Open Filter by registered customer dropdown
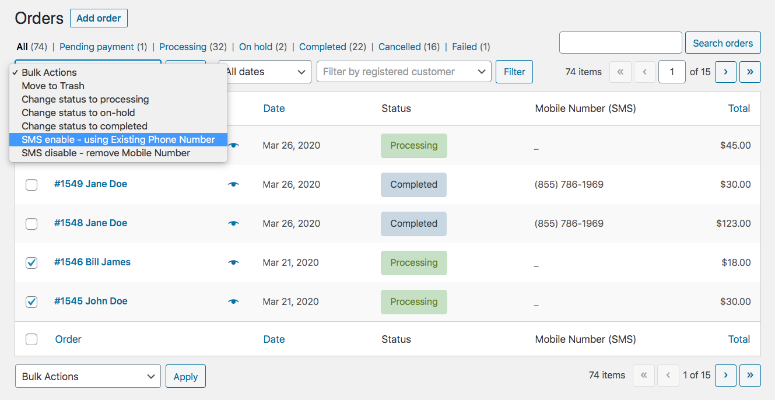The width and height of the screenshot is (775, 400). (404, 72)
